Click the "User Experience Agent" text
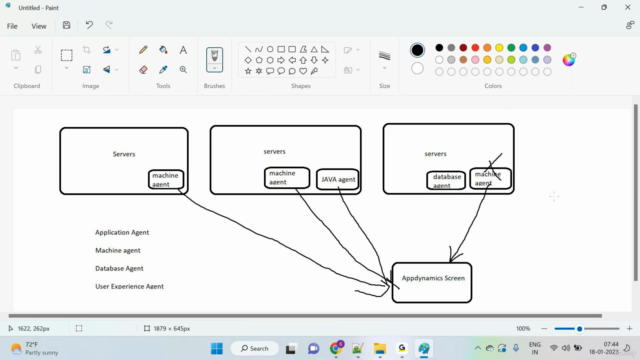Screen dimensions: 640x360 point(129,286)
